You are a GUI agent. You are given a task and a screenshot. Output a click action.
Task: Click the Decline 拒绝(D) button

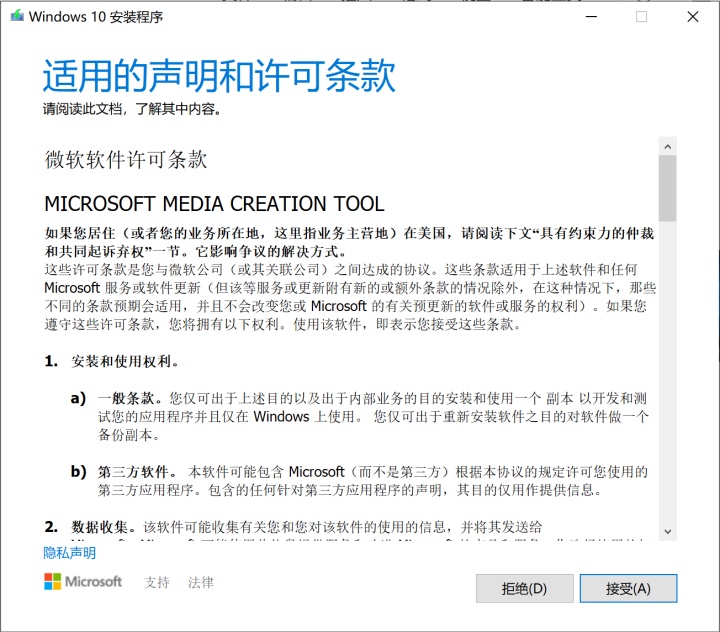coord(524,588)
